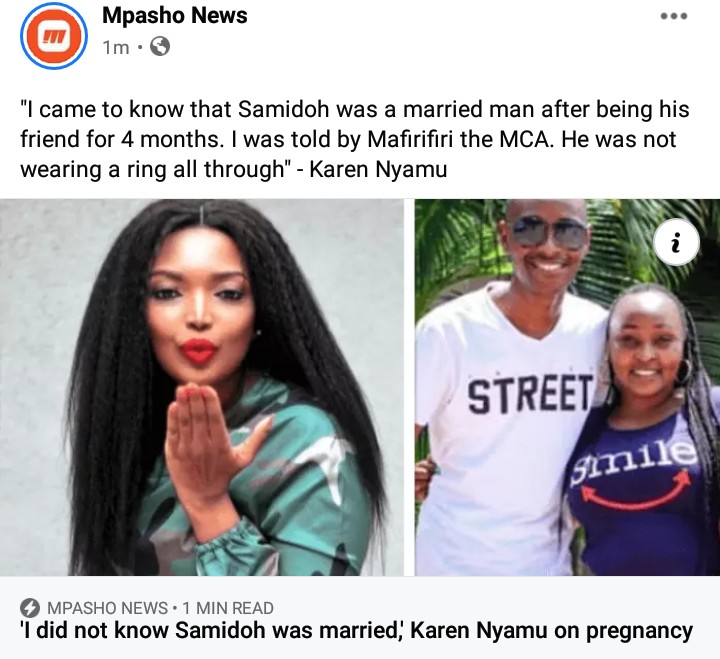This screenshot has width=720, height=659.
Task: Click the 1m post timestamp
Action: (116, 47)
